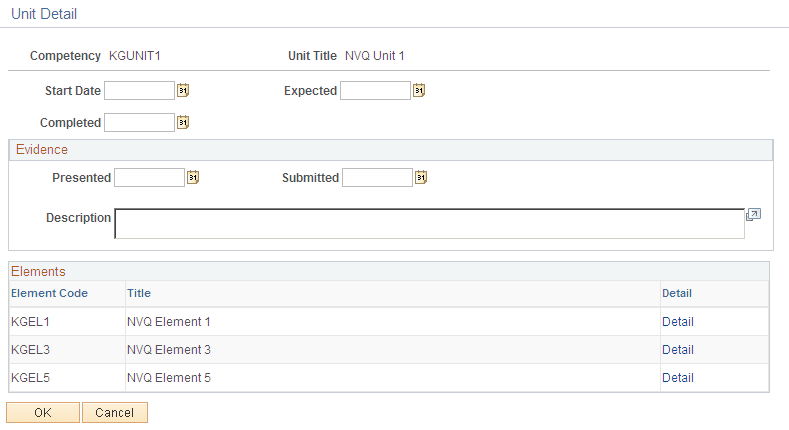Select the NVQ Element 1 row title

tap(168, 322)
